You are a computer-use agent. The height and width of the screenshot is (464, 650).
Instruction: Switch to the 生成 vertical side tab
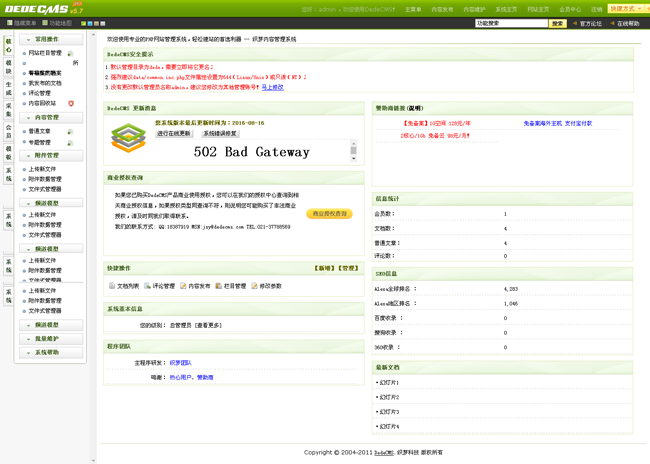coord(9,88)
